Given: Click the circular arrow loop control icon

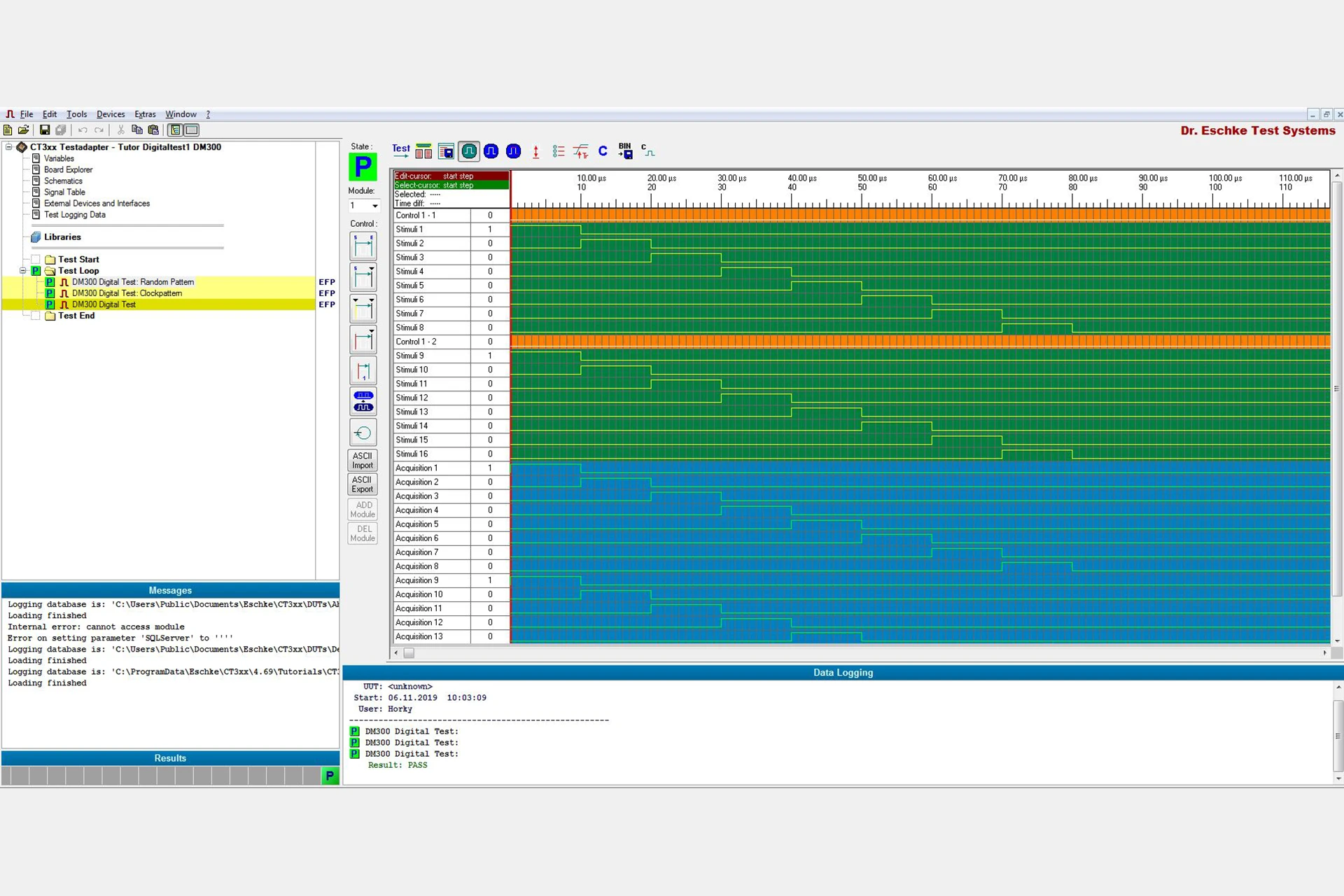Looking at the screenshot, I should tap(363, 433).
